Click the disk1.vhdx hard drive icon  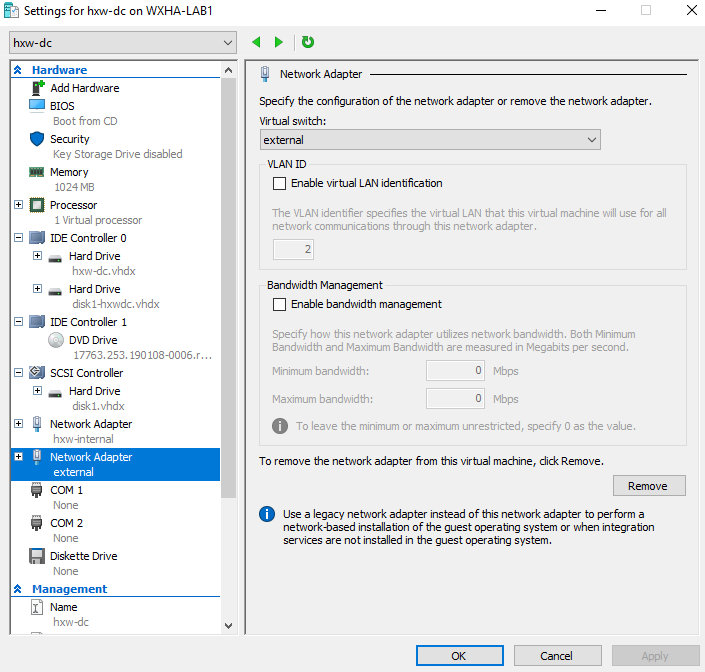[x=55, y=393]
